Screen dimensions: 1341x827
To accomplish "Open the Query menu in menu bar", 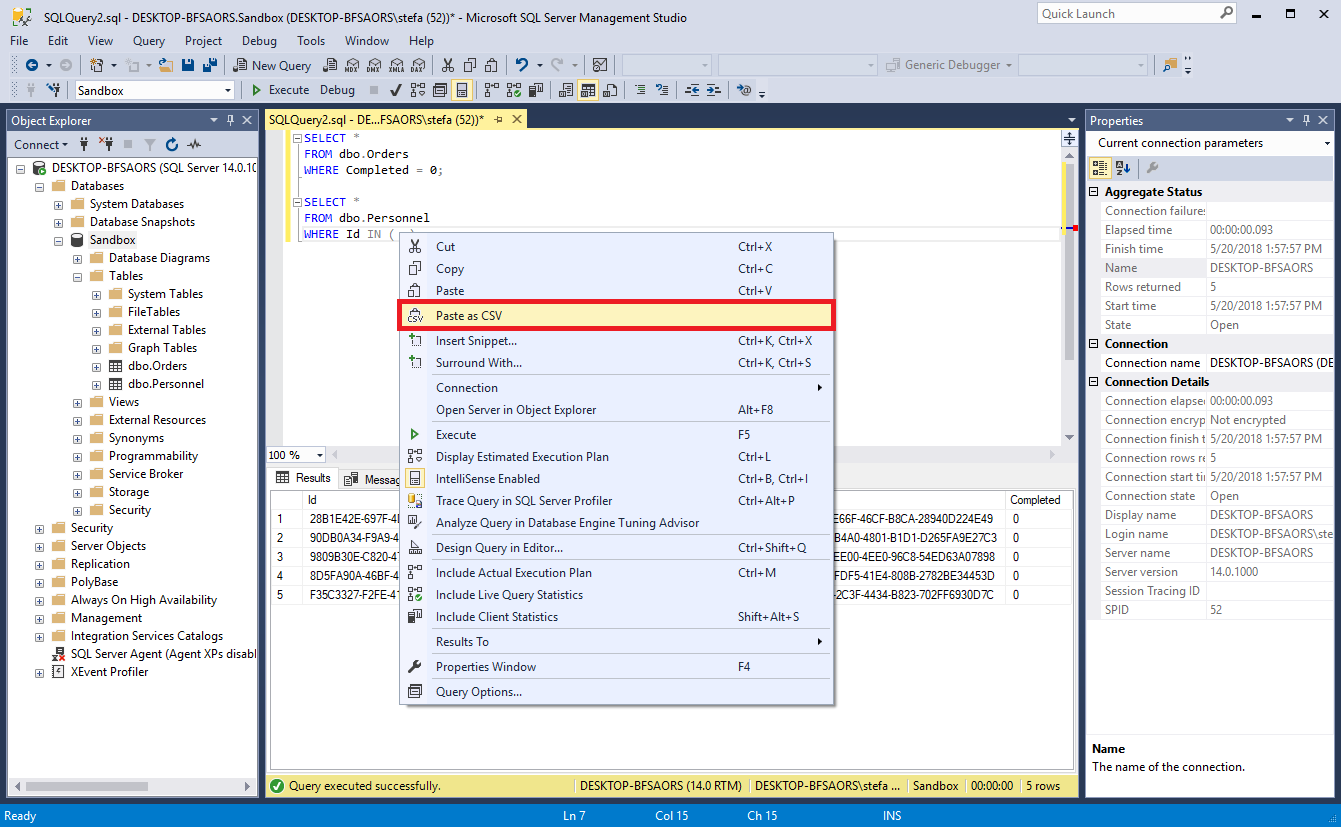I will (x=149, y=41).
